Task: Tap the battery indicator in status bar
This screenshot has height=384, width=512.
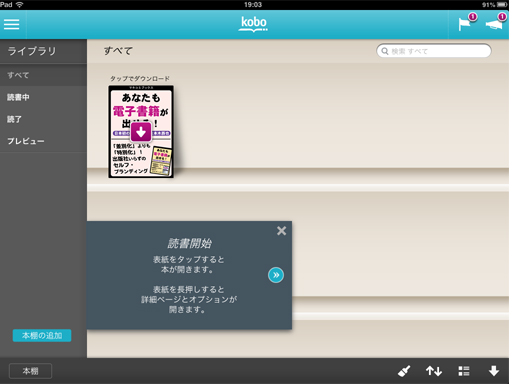Action: [x=502, y=5]
